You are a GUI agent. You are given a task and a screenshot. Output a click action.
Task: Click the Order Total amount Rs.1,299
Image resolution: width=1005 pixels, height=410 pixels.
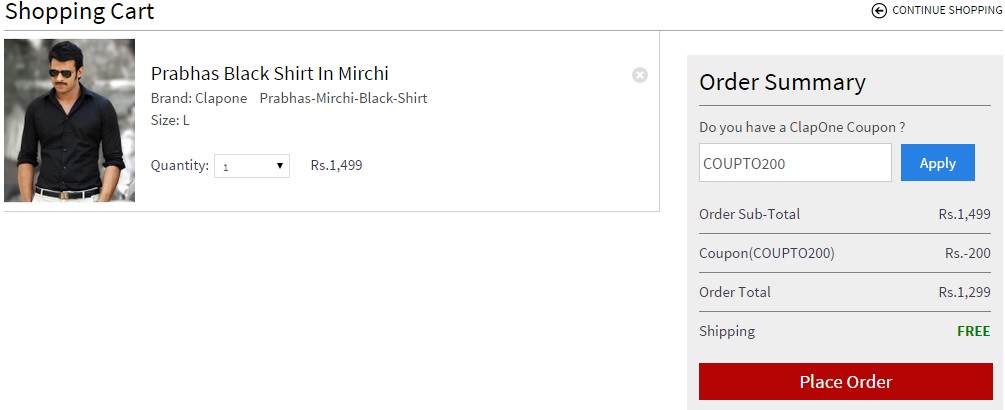click(964, 293)
